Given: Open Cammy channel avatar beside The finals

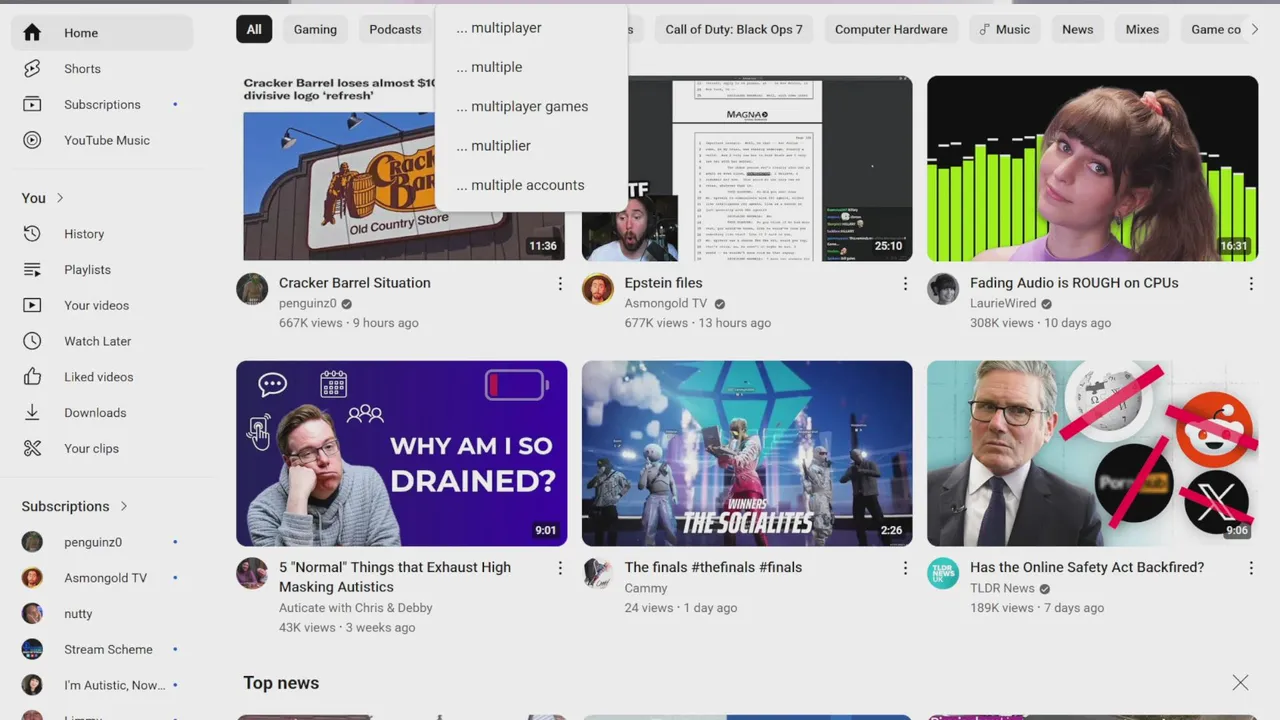Looking at the screenshot, I should click(x=598, y=573).
